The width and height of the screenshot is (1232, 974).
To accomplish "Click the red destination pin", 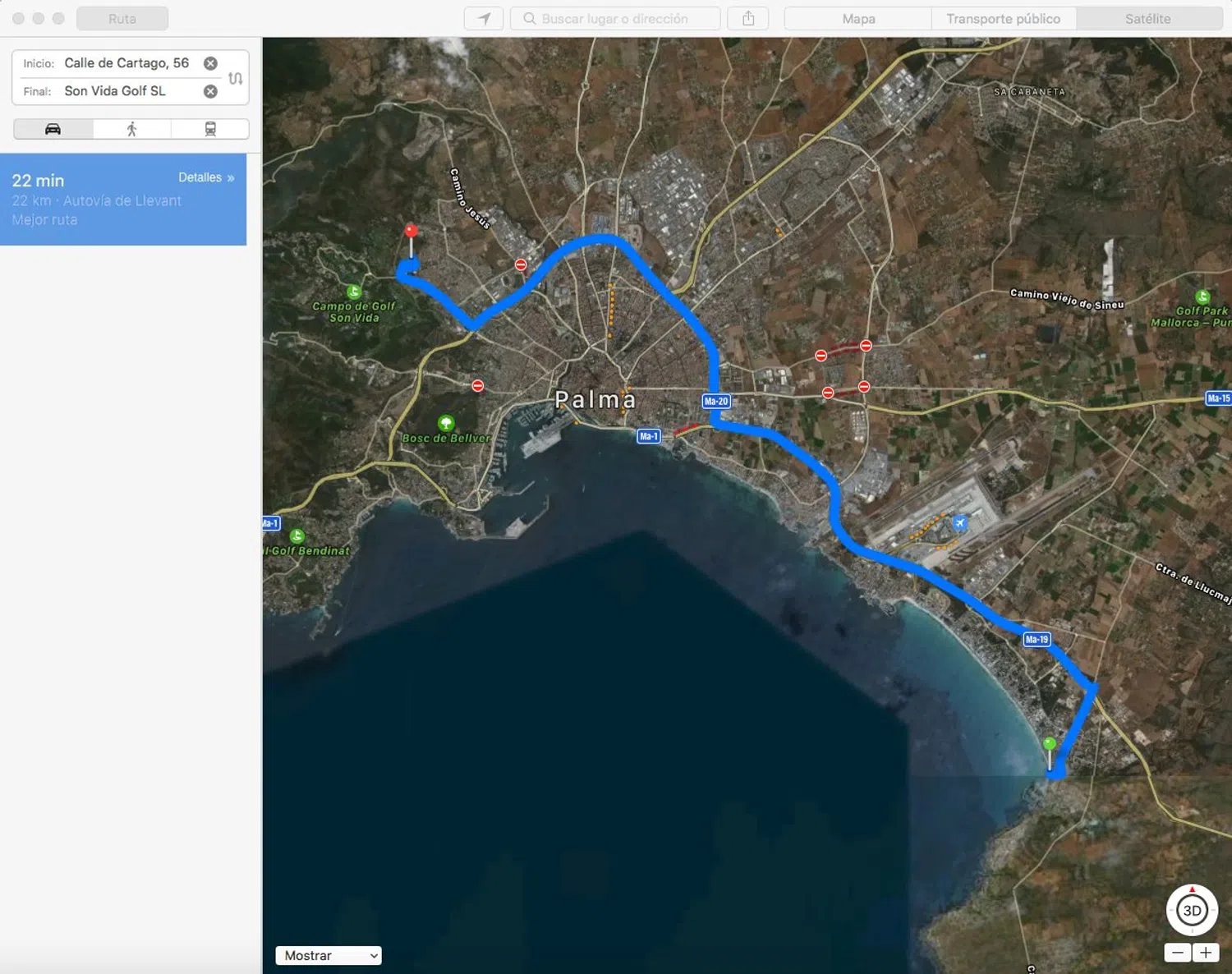I will [411, 232].
